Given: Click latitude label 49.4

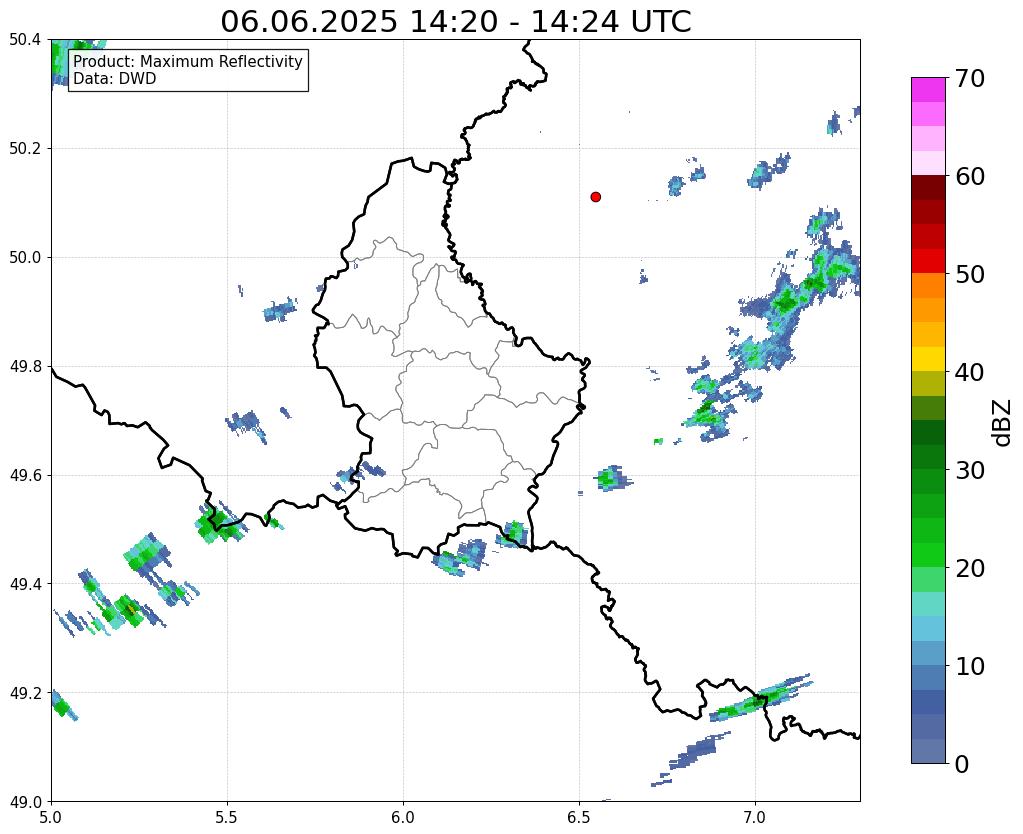Looking at the screenshot, I should (25, 584).
